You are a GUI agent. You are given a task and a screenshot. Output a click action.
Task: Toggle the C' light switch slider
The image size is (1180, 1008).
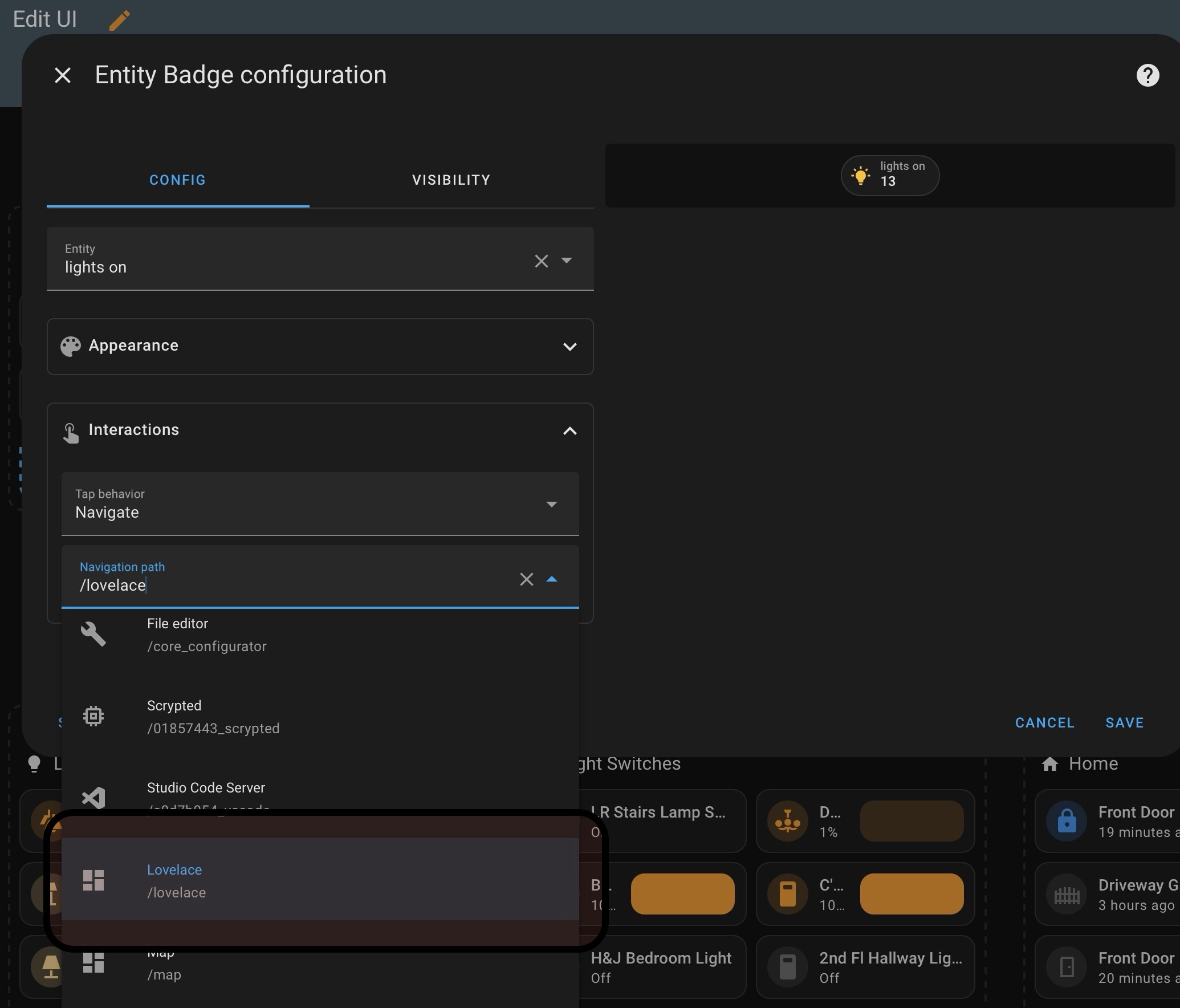coord(911,894)
